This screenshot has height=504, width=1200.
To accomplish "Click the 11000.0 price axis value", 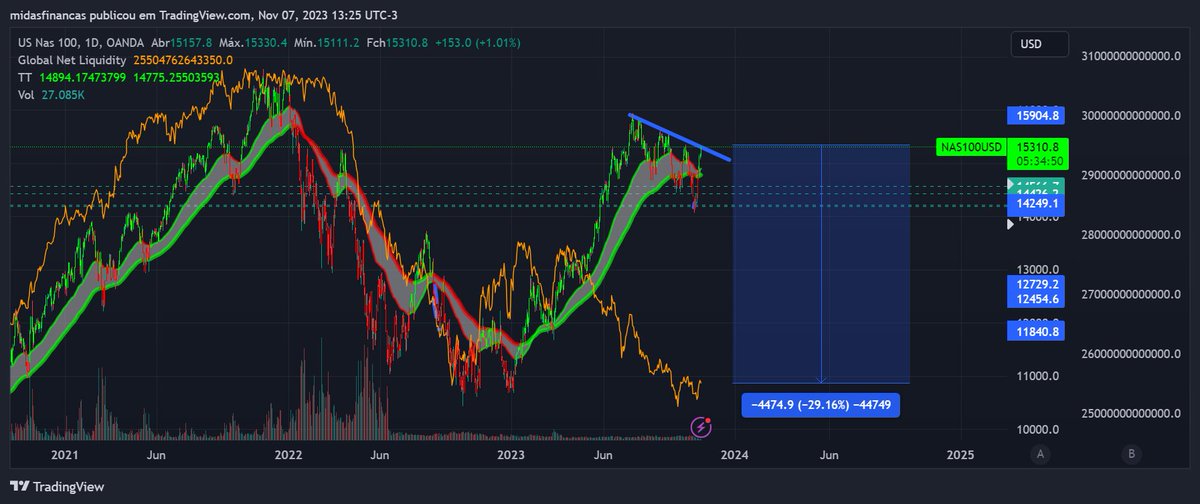I will click(1038, 376).
